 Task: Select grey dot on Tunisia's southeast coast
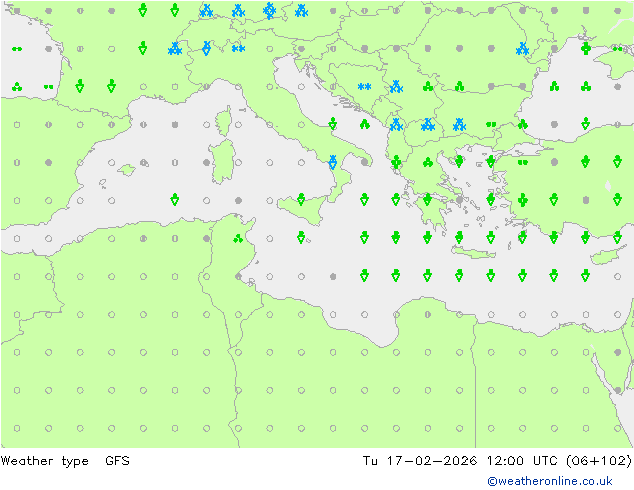[238, 277]
